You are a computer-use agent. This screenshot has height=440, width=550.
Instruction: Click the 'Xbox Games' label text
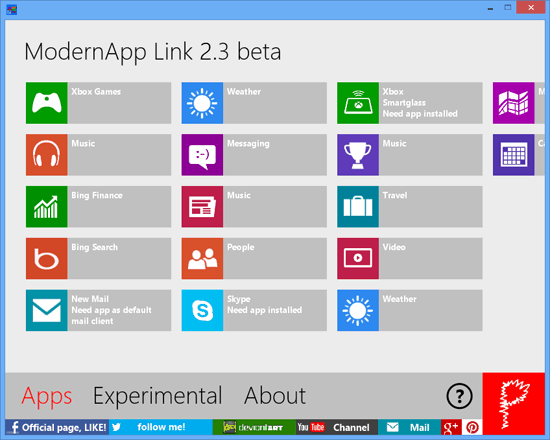point(96,92)
